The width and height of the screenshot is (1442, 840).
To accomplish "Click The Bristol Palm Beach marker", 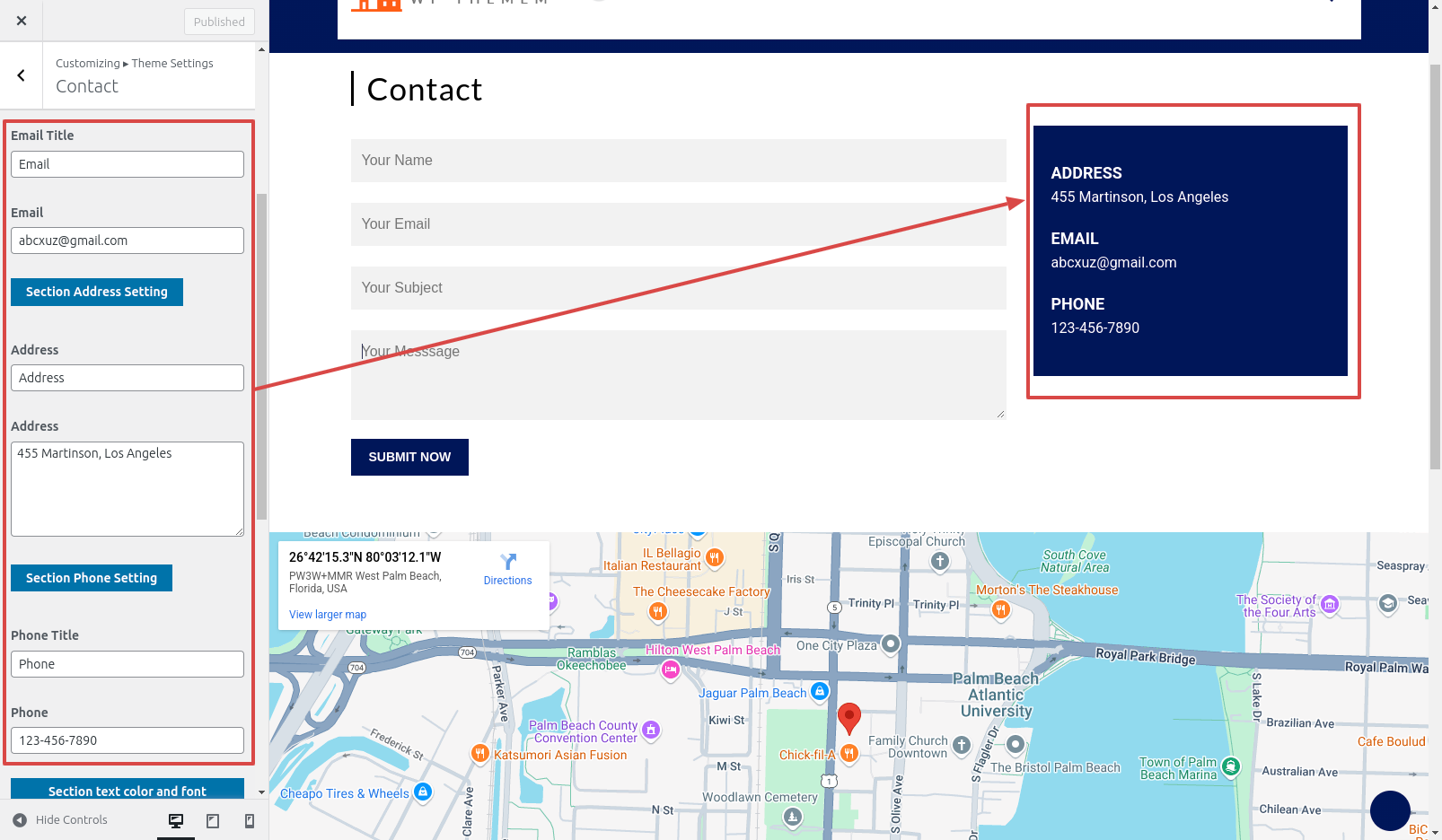I will click(x=1016, y=744).
